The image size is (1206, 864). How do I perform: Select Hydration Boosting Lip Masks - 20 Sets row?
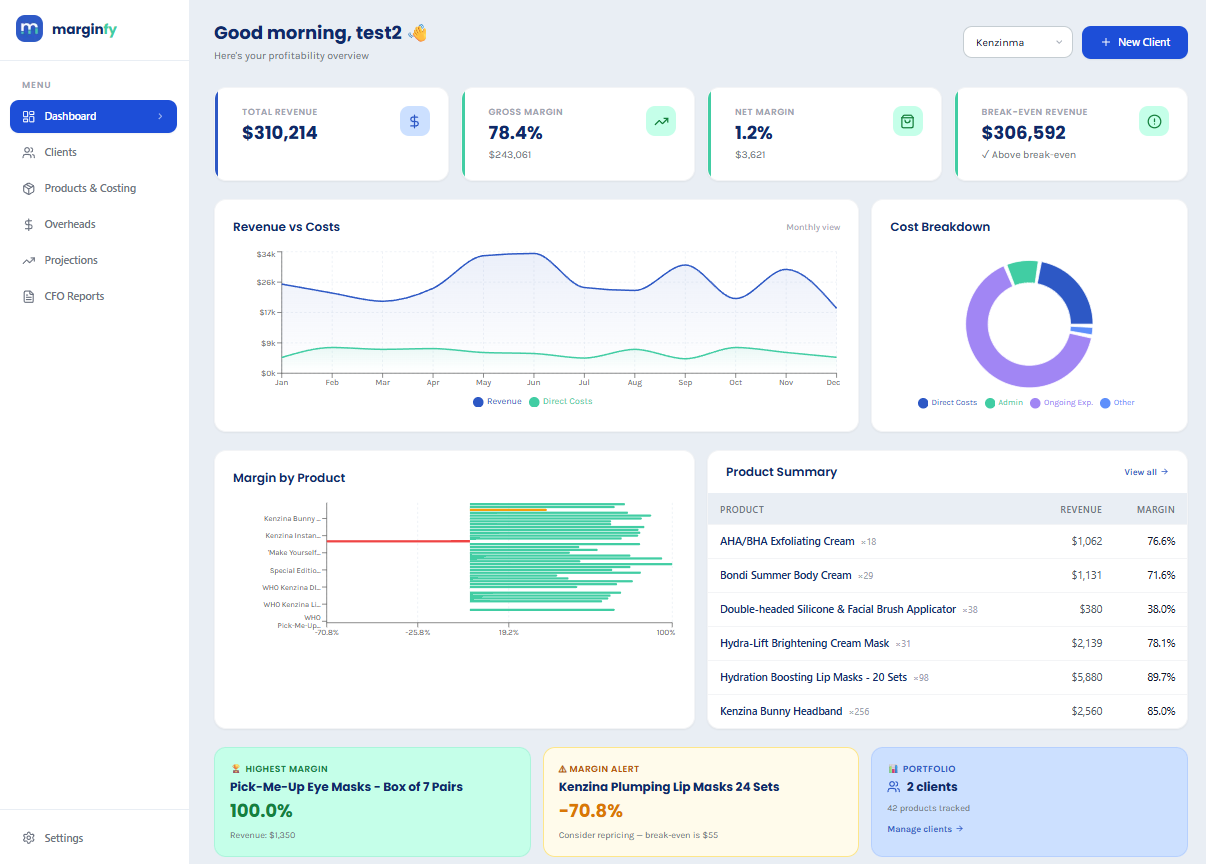point(947,677)
